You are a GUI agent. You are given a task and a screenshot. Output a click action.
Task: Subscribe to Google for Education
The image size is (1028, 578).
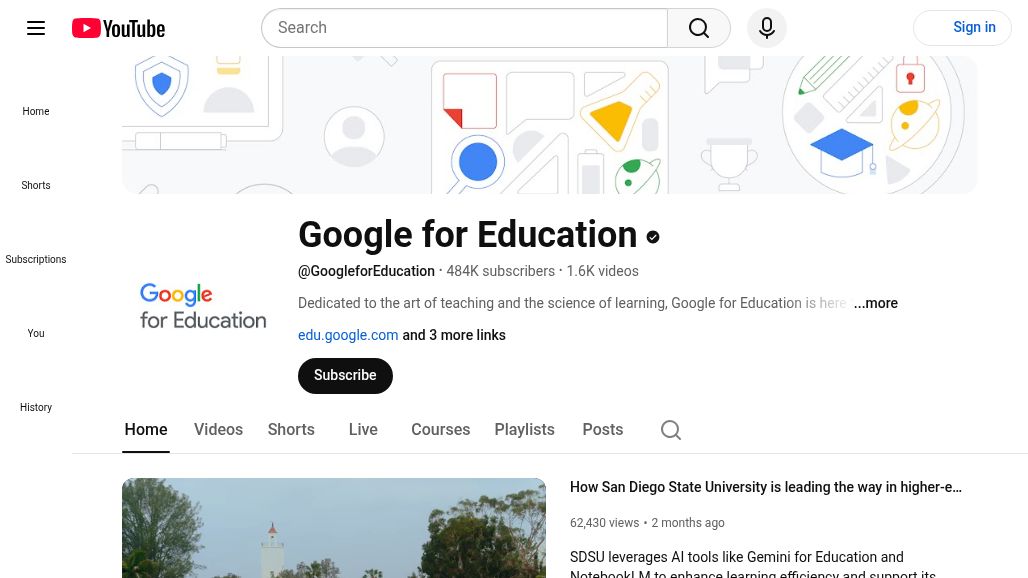coord(345,376)
